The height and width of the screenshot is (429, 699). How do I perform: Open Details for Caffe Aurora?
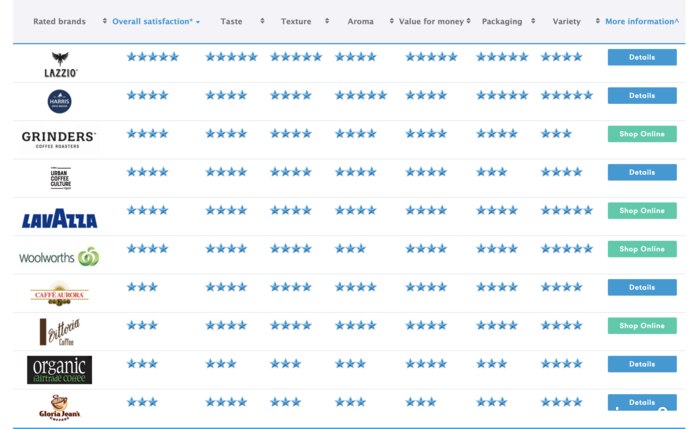pyautogui.click(x=642, y=287)
